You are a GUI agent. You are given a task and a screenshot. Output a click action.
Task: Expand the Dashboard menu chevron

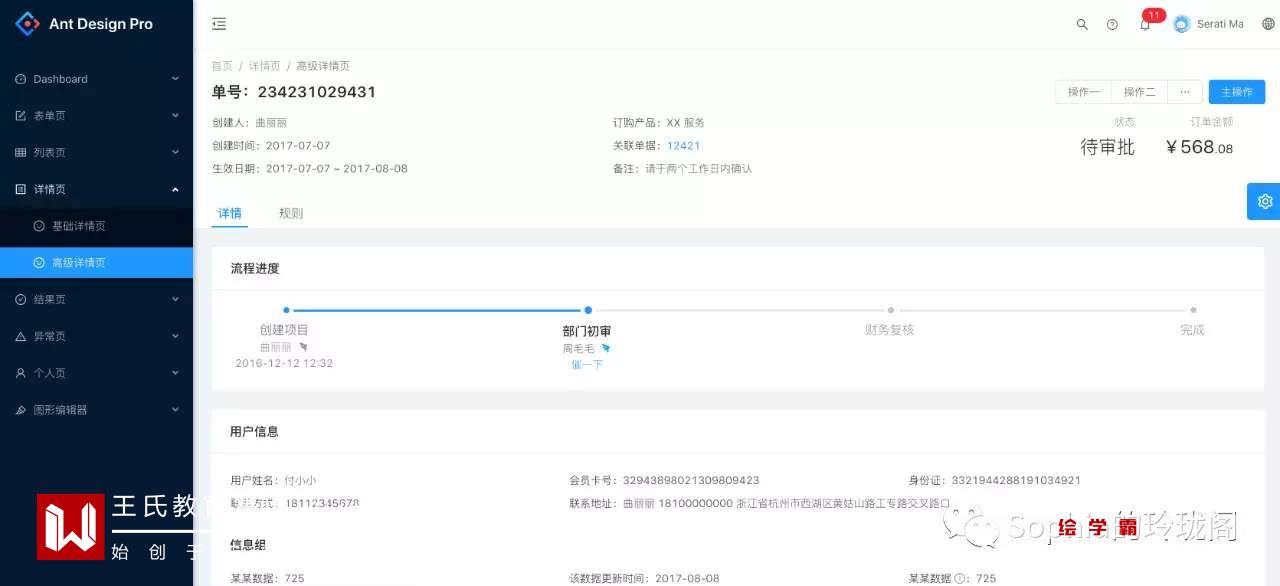point(175,79)
